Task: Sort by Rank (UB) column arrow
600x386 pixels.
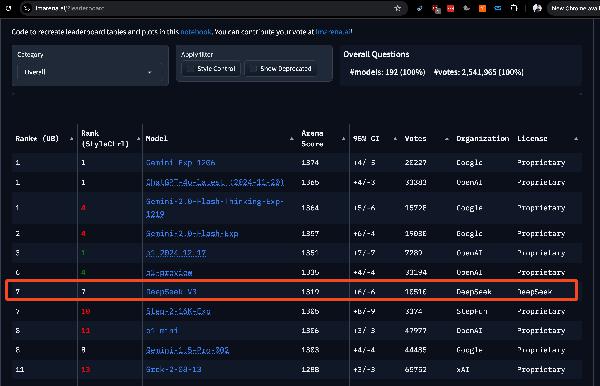Action: coord(72,138)
